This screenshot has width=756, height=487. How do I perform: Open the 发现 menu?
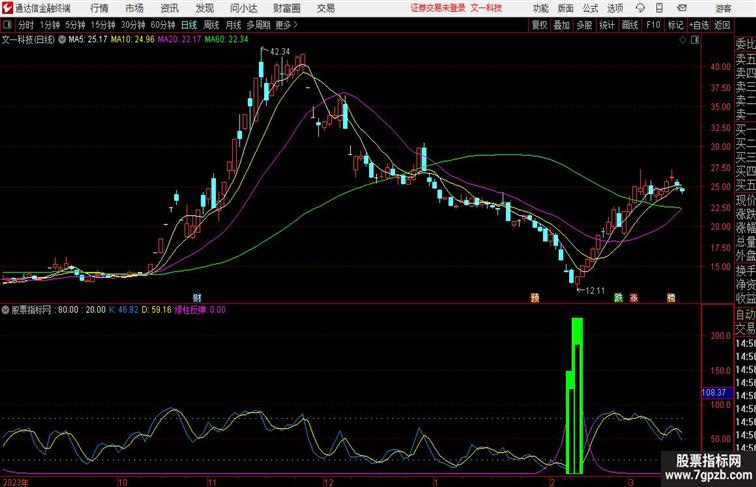[x=204, y=8]
